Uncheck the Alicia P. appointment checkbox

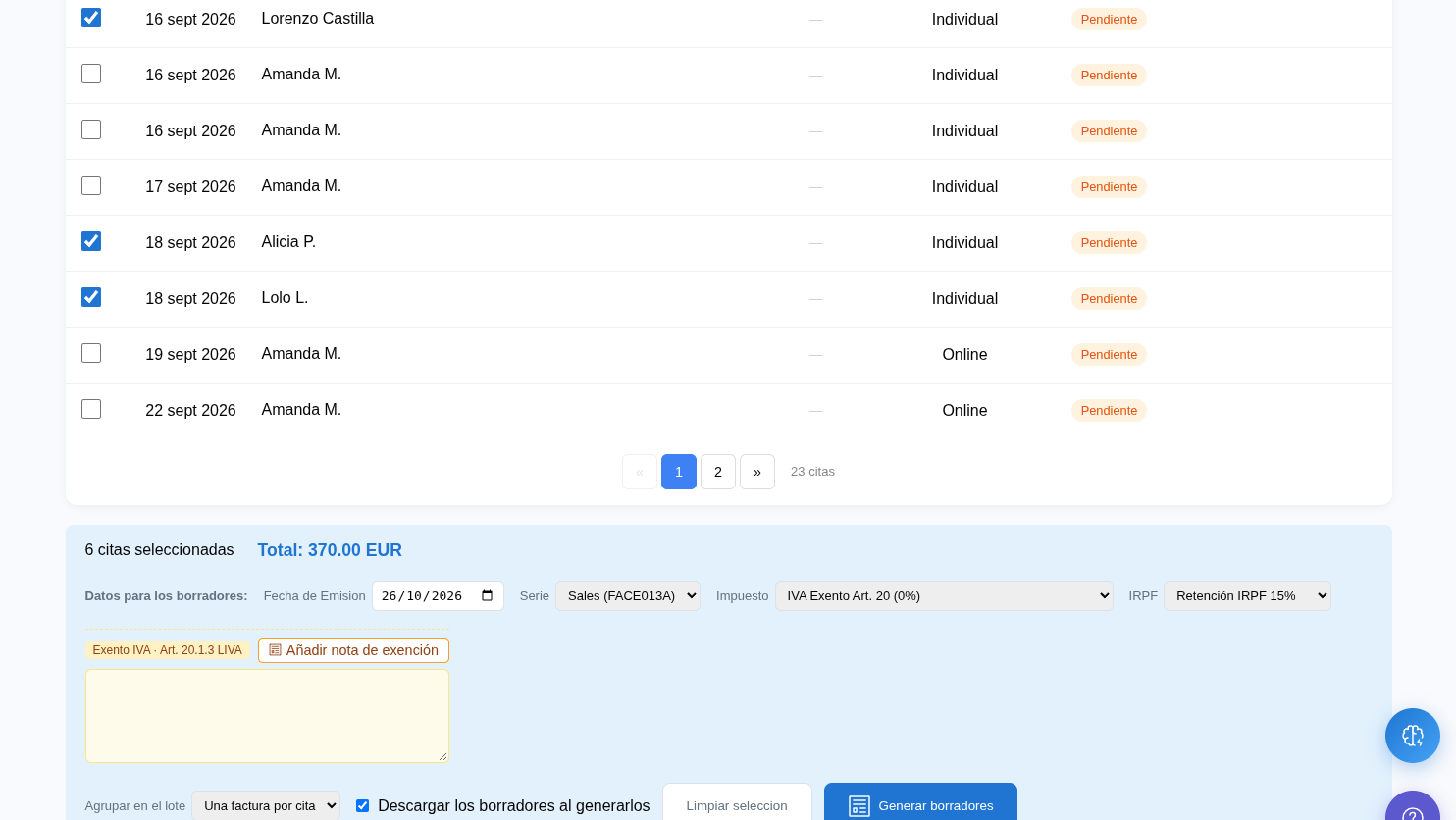(x=91, y=241)
